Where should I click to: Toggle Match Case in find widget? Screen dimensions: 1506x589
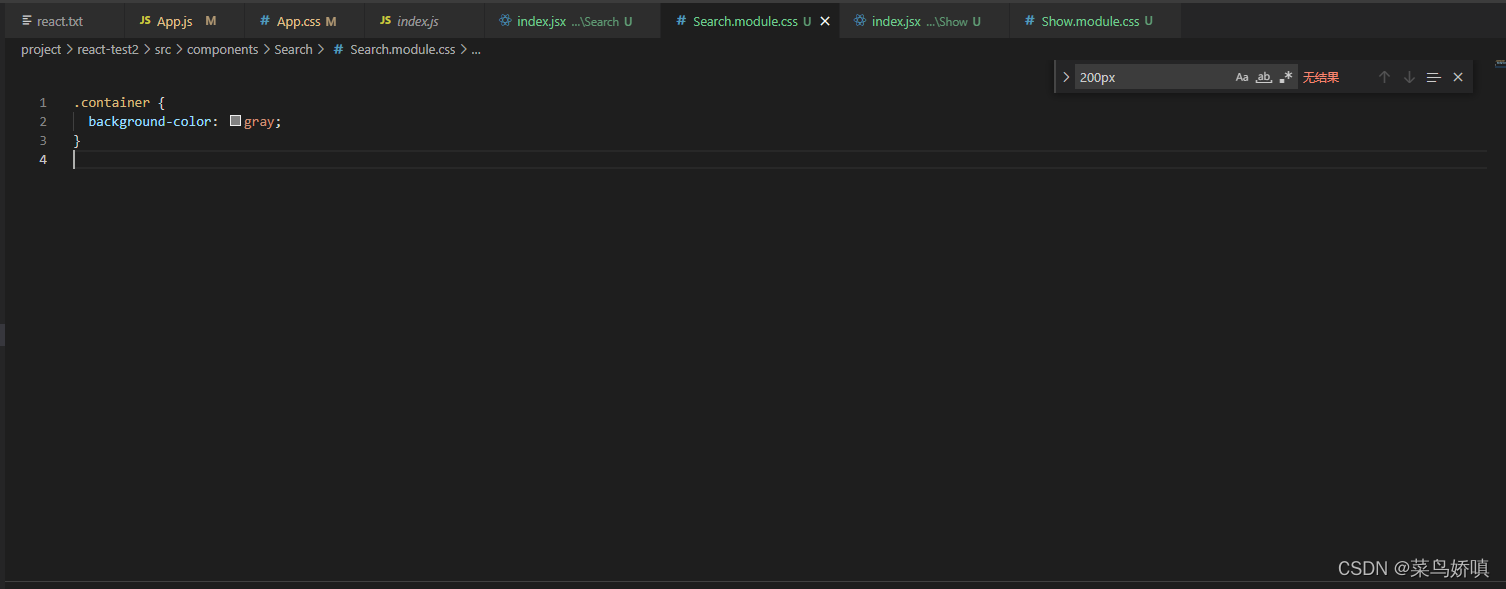pyautogui.click(x=1242, y=77)
